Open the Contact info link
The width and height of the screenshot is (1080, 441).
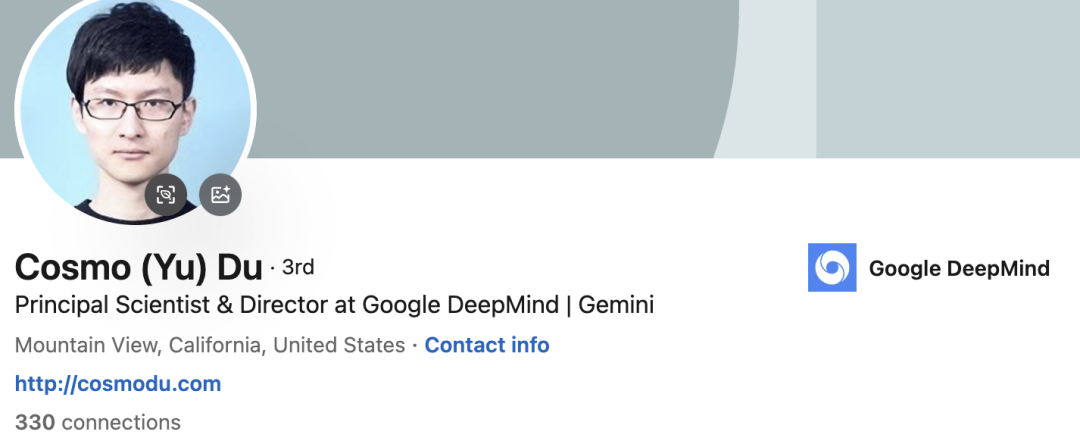pyautogui.click(x=487, y=345)
